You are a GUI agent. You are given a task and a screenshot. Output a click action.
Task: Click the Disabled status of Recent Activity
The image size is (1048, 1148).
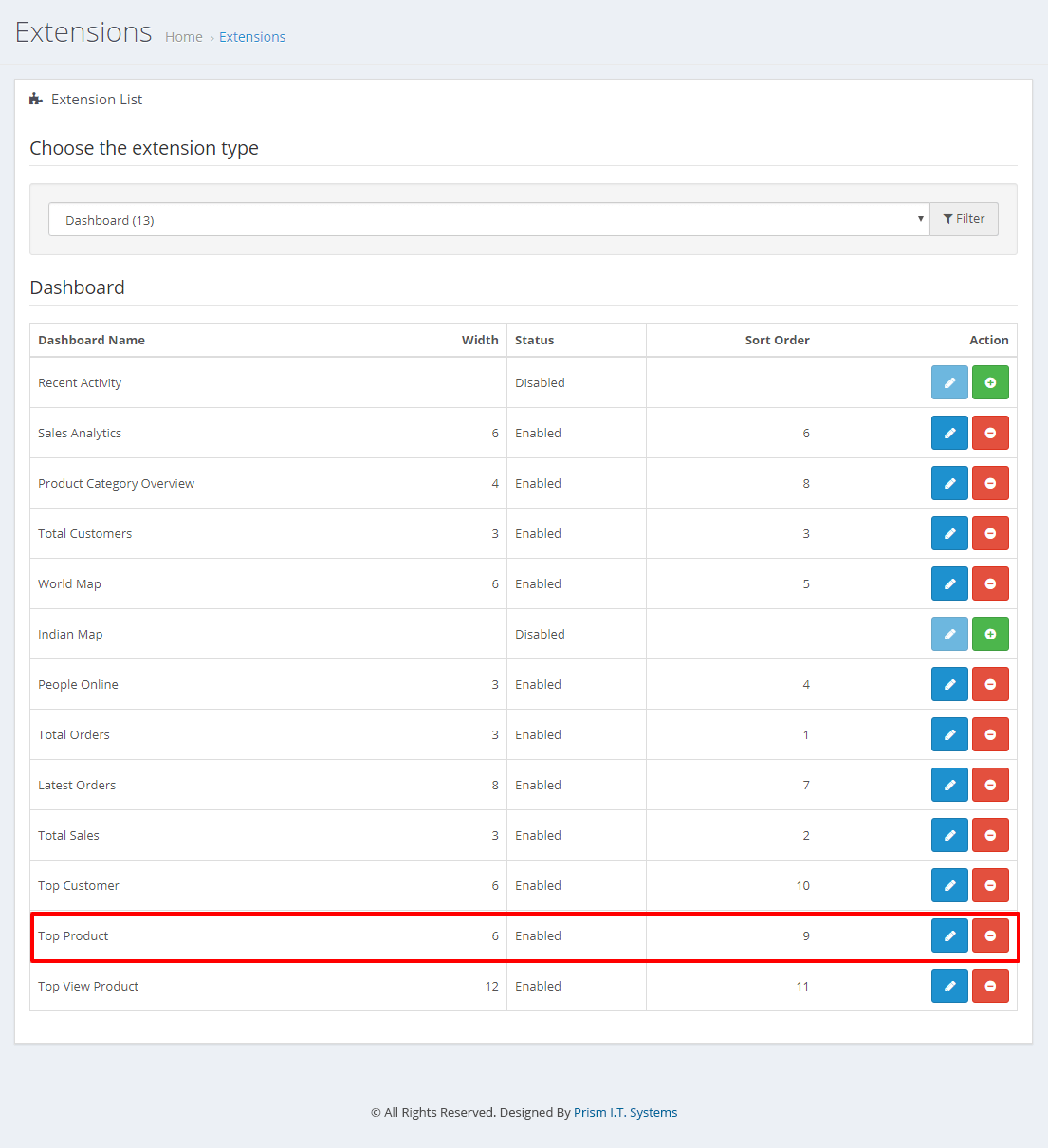(x=540, y=382)
